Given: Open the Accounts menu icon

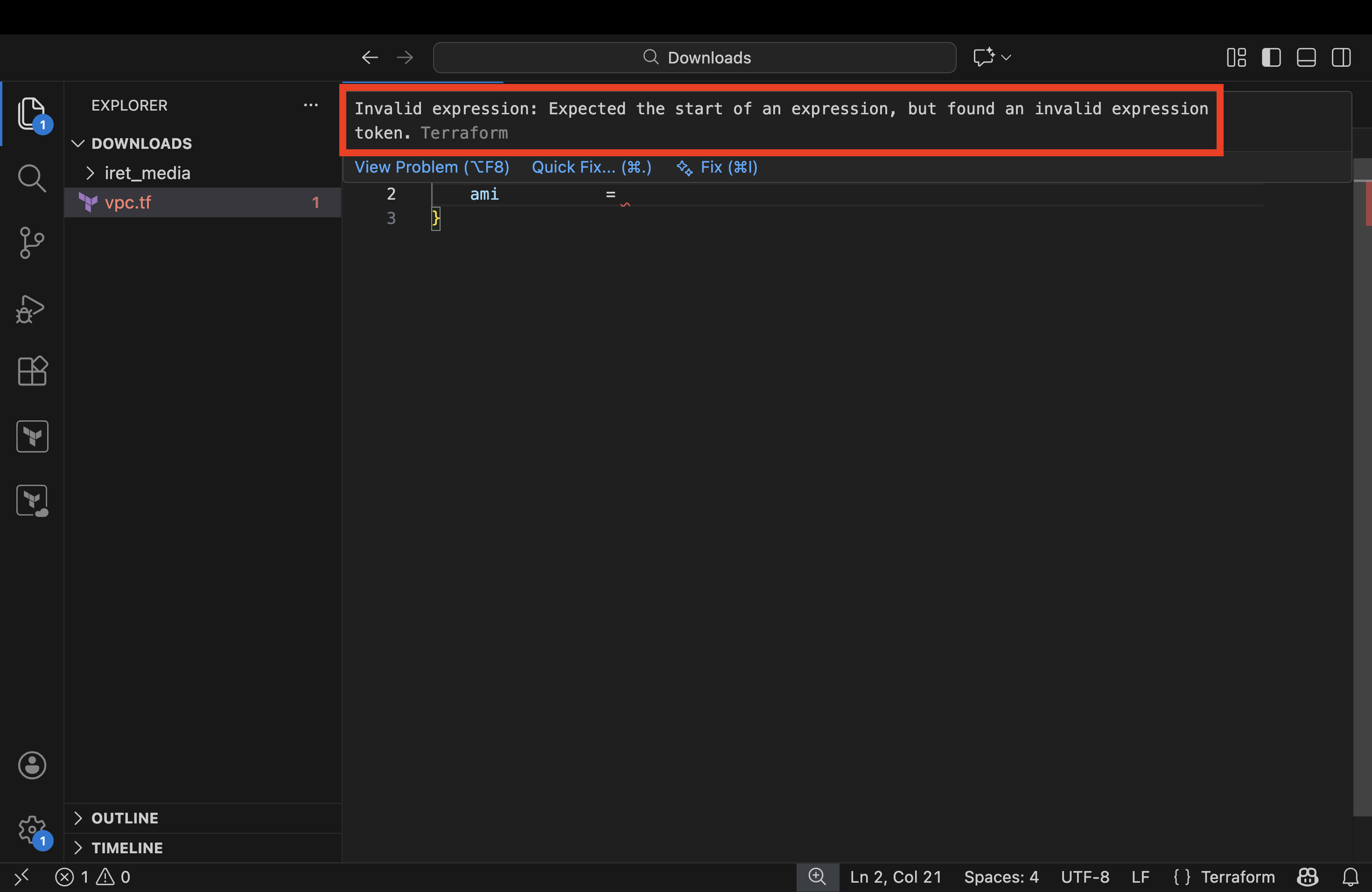Looking at the screenshot, I should click(32, 765).
